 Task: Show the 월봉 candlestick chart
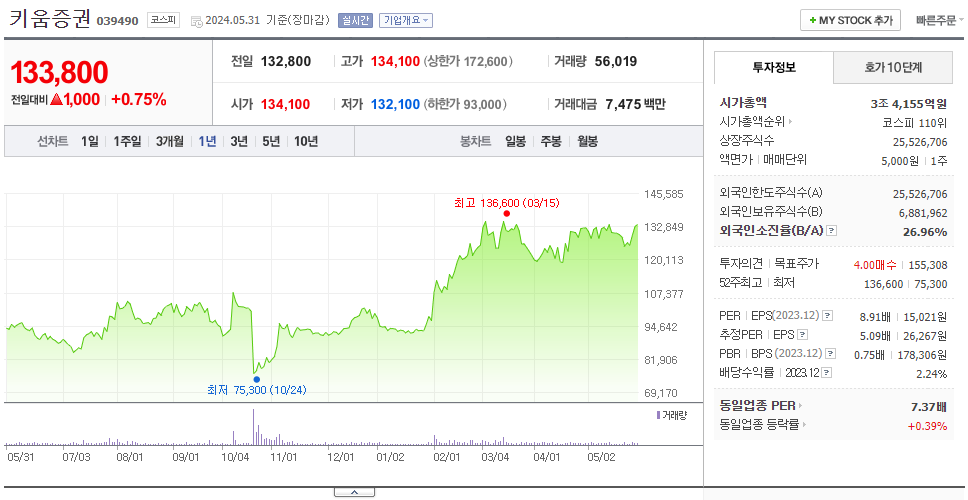(588, 141)
